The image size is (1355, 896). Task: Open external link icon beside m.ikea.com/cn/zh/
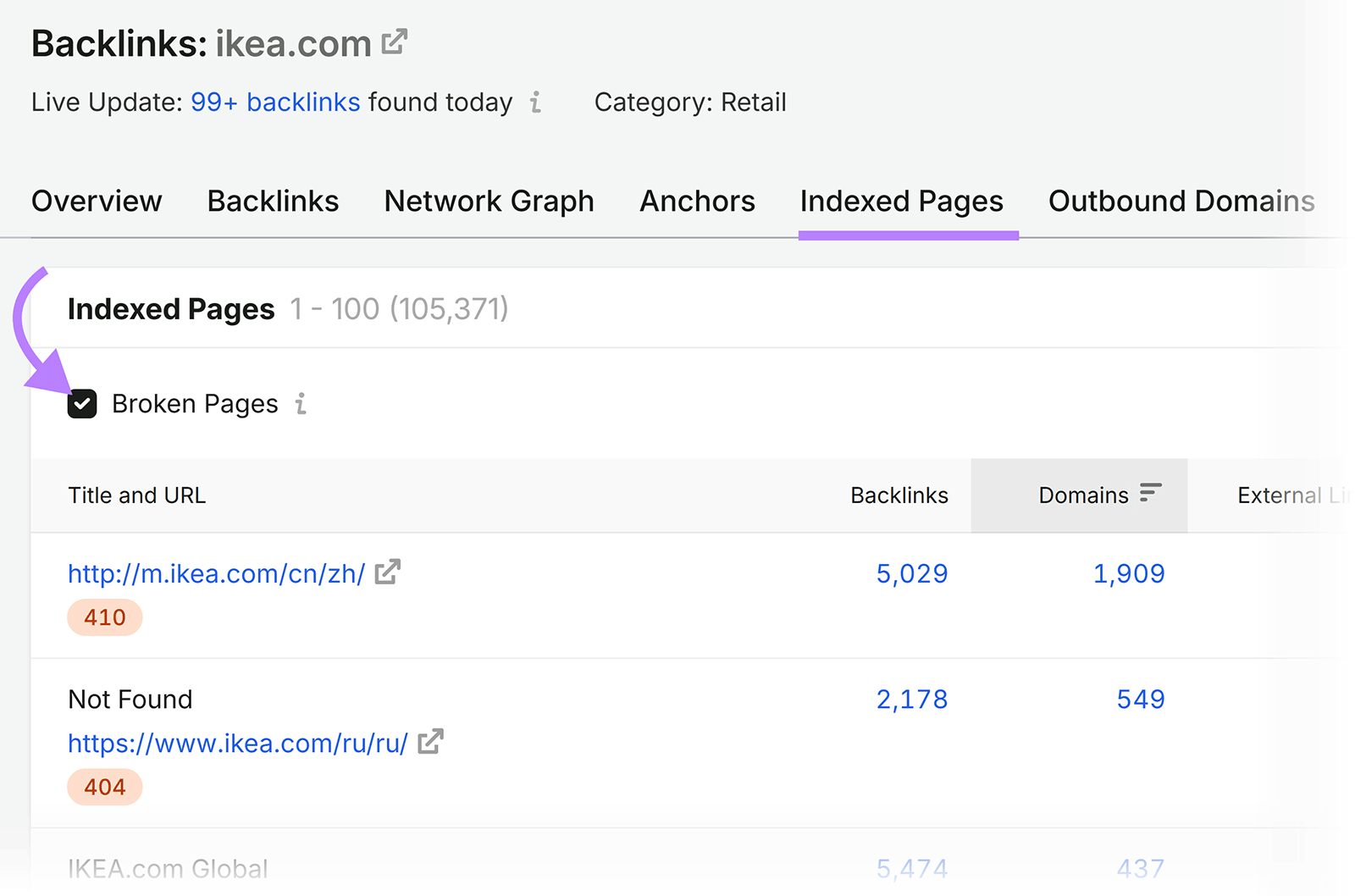click(x=387, y=572)
